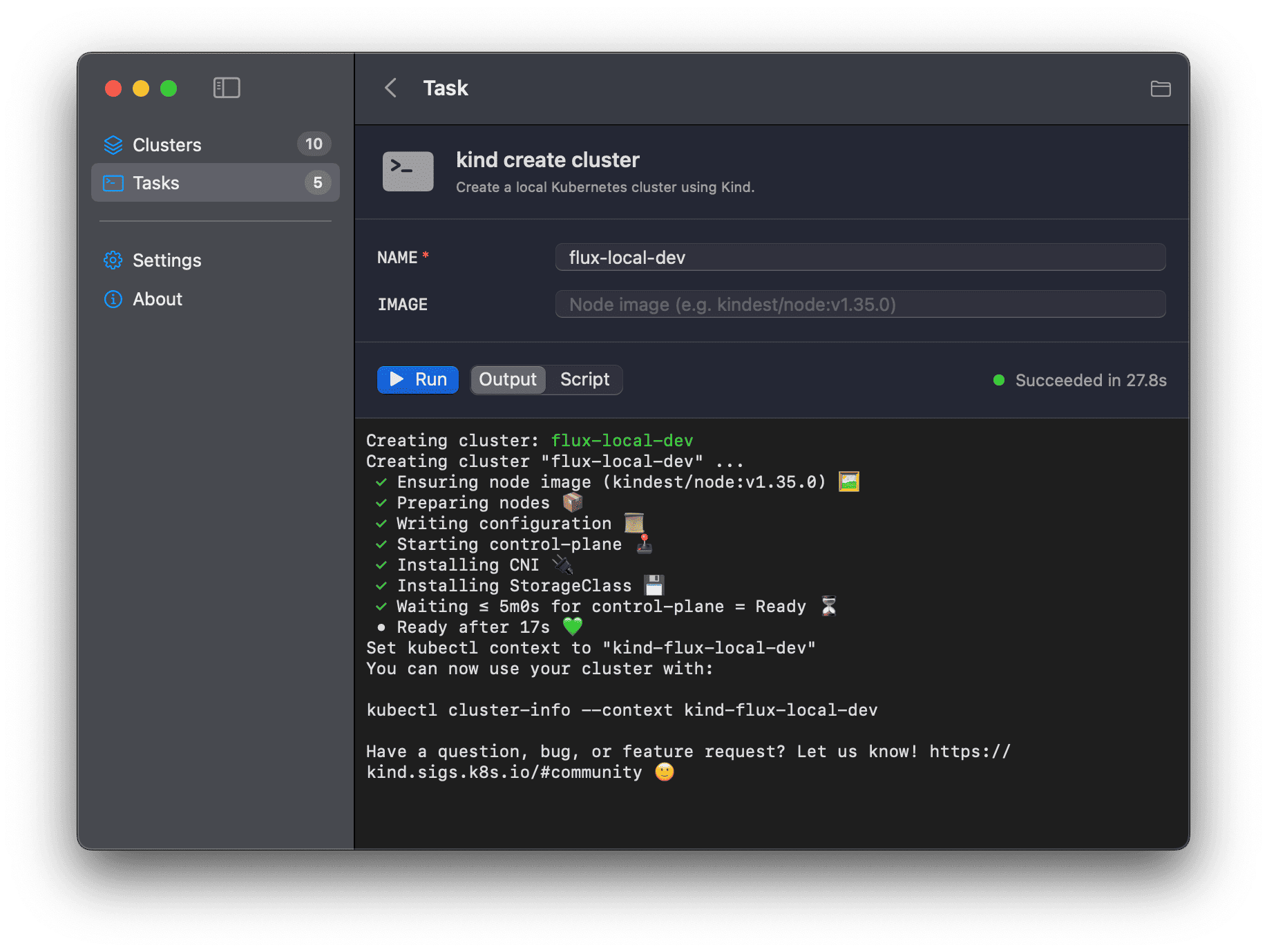The image size is (1267, 952).
Task: Run the kind create cluster task
Action: (417, 379)
